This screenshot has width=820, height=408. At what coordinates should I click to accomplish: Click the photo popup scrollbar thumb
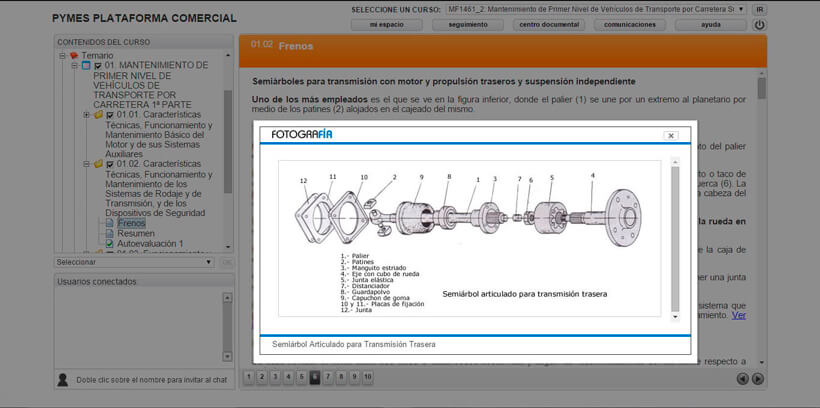[x=675, y=239]
